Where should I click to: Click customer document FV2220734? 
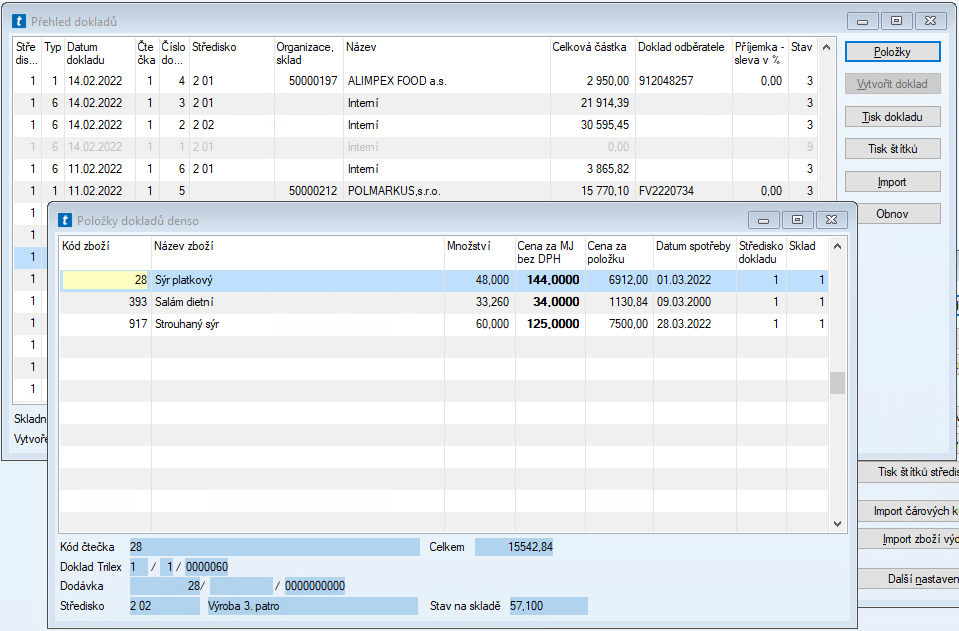[666, 191]
